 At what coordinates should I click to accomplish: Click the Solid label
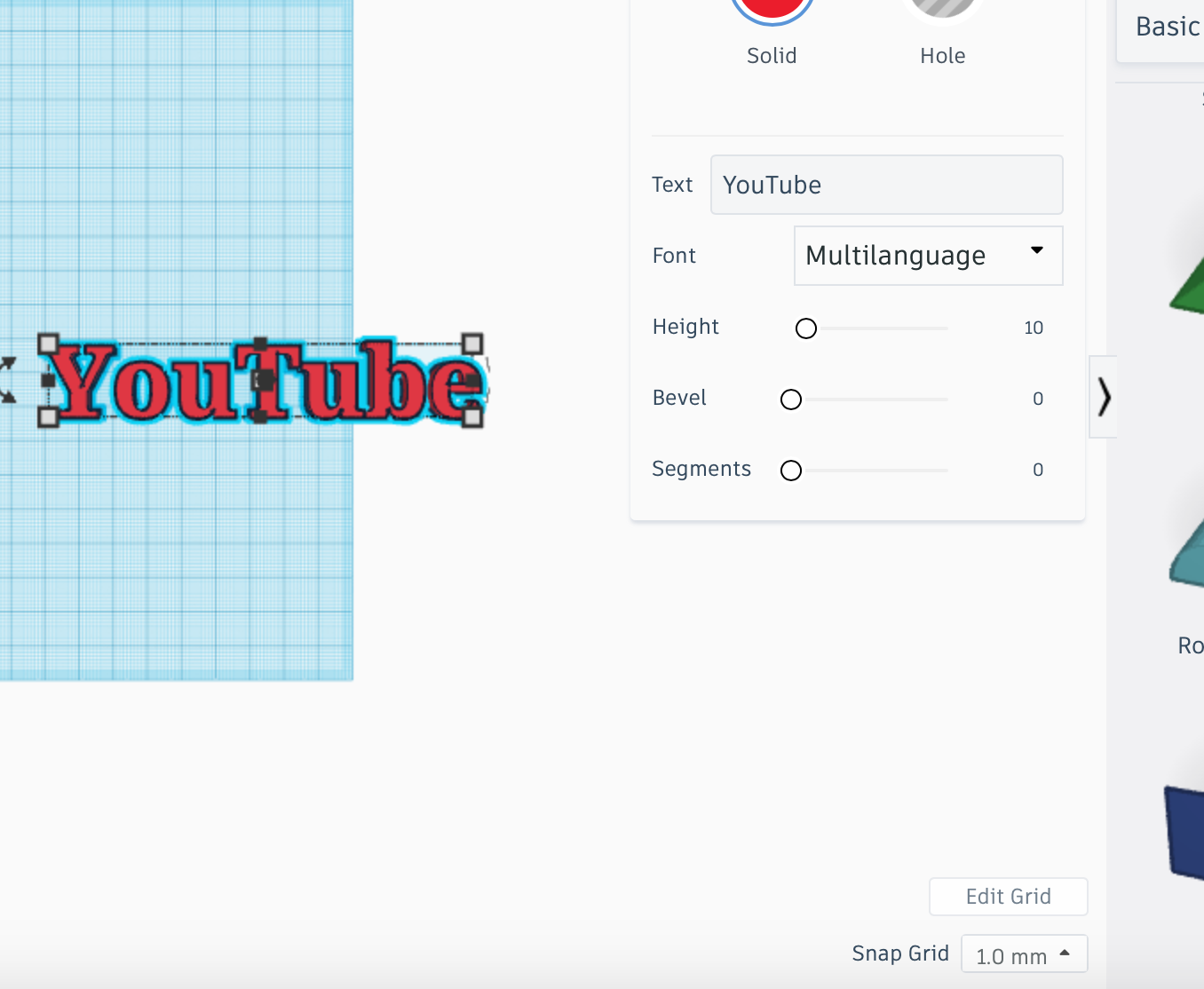point(772,56)
